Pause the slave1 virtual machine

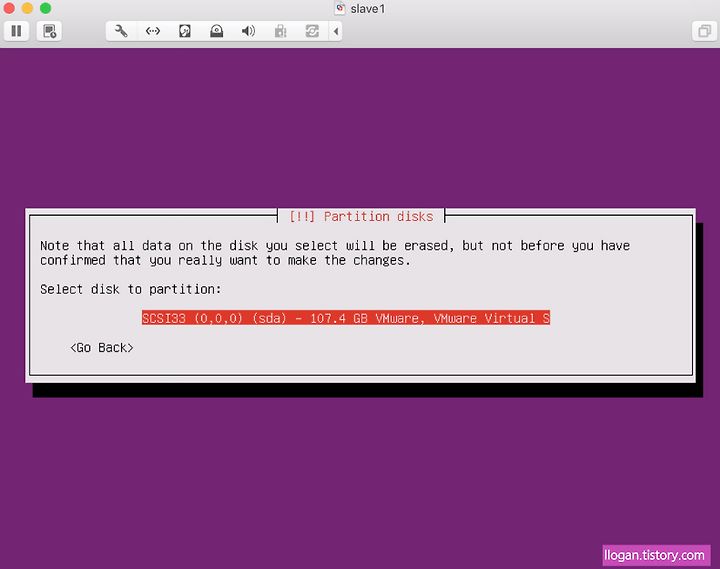click(x=17, y=31)
